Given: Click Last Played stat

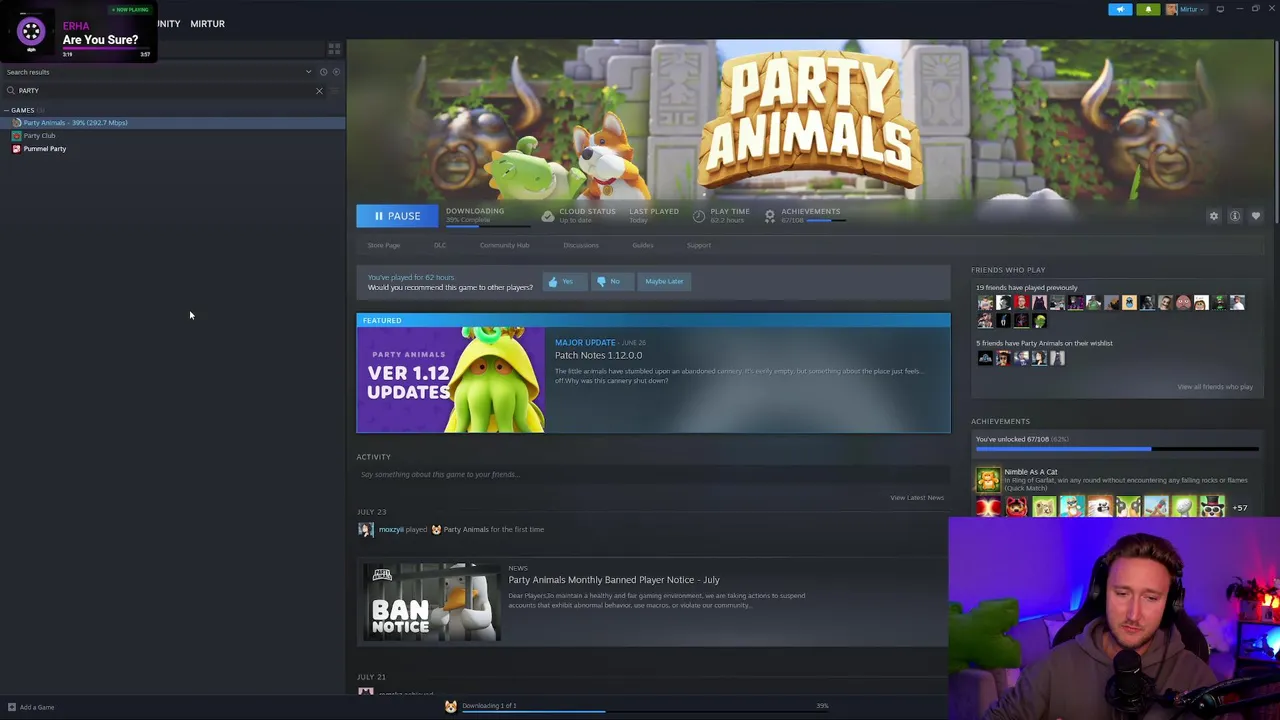Looking at the screenshot, I should tap(653, 215).
